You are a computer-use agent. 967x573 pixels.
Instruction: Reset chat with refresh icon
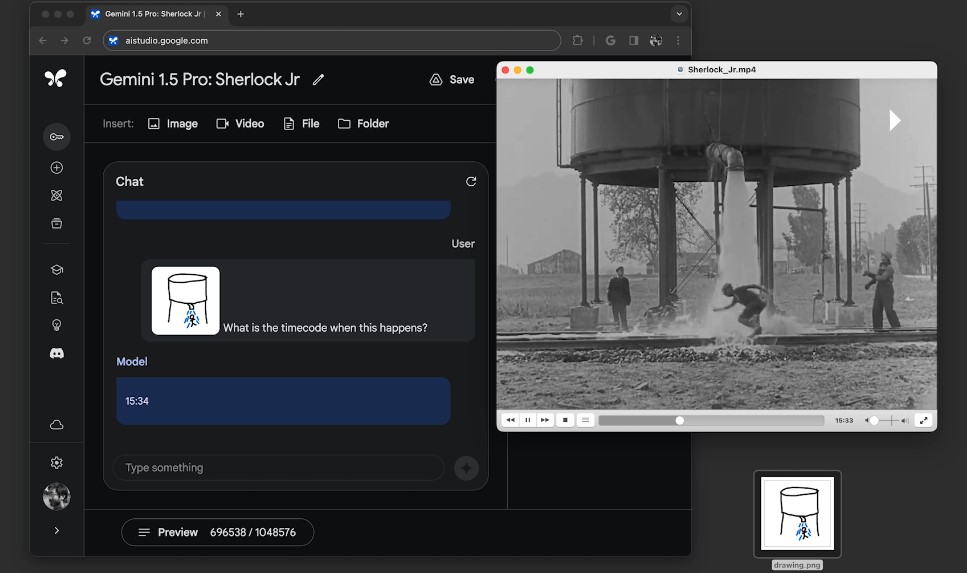(x=471, y=181)
